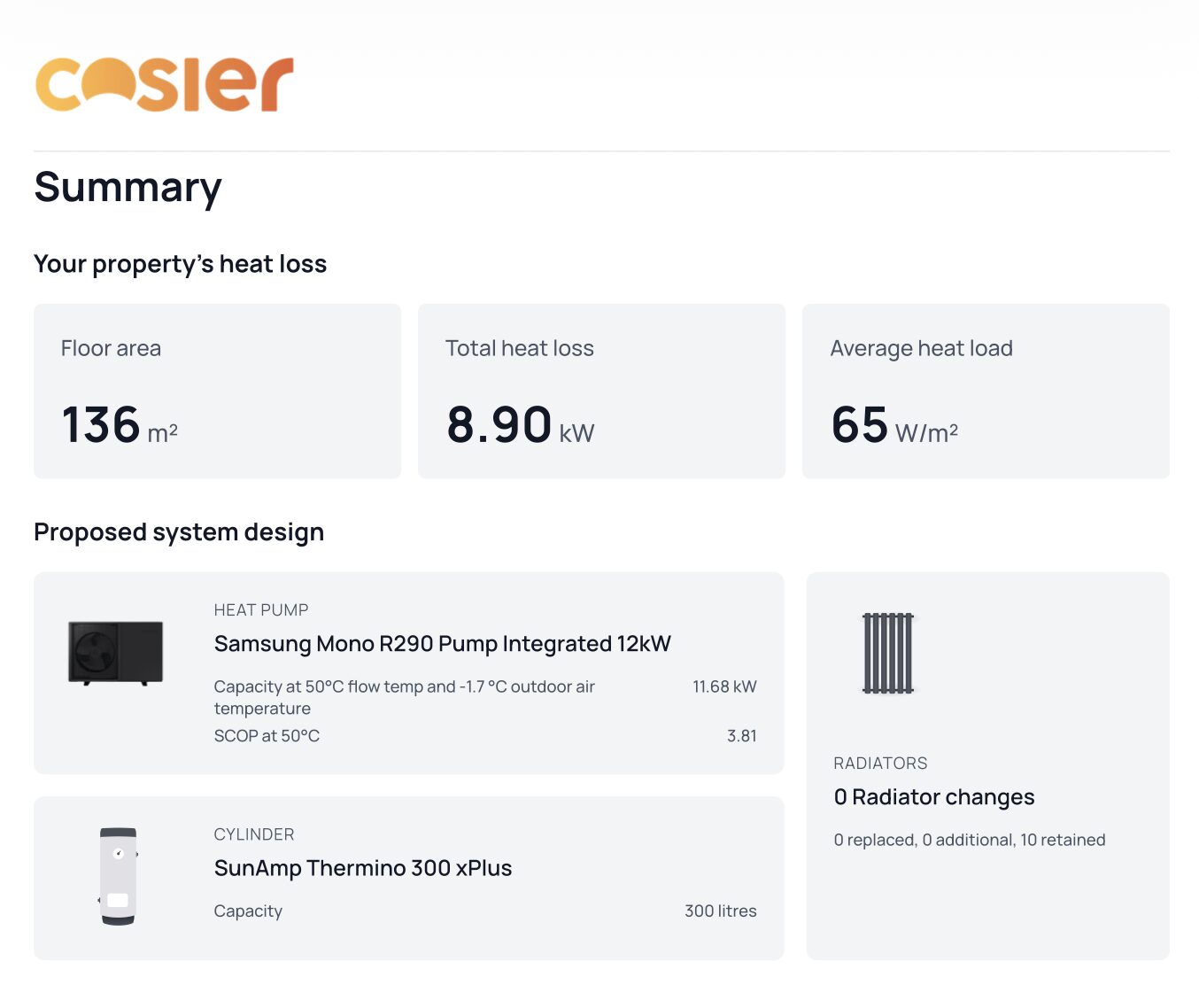
Task: Click the 300 litres capacity value
Action: [720, 911]
